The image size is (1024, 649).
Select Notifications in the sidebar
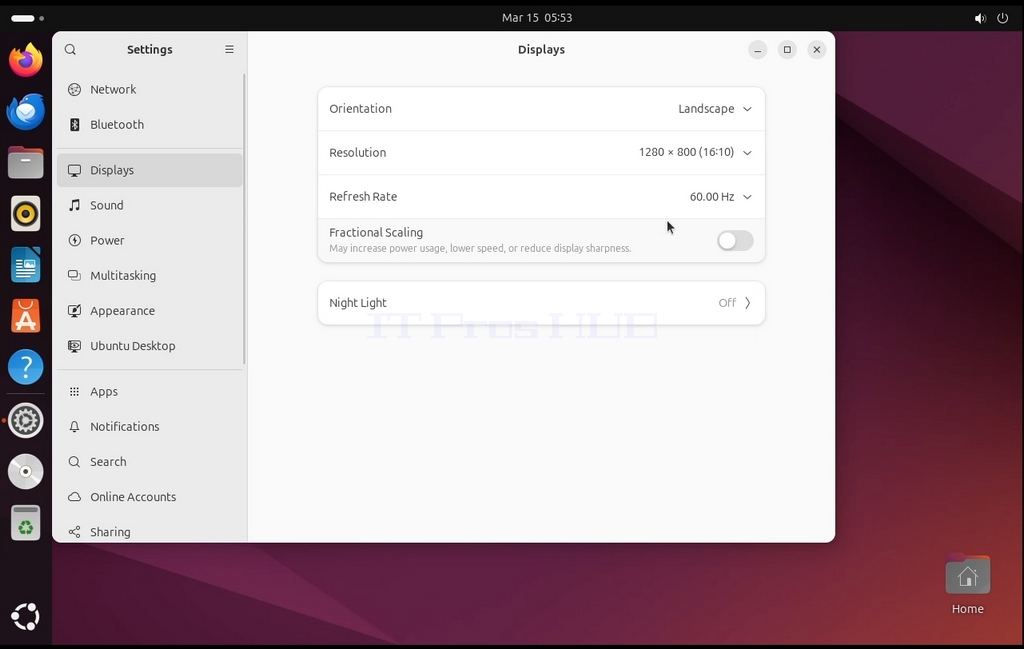pyautogui.click(x=150, y=426)
